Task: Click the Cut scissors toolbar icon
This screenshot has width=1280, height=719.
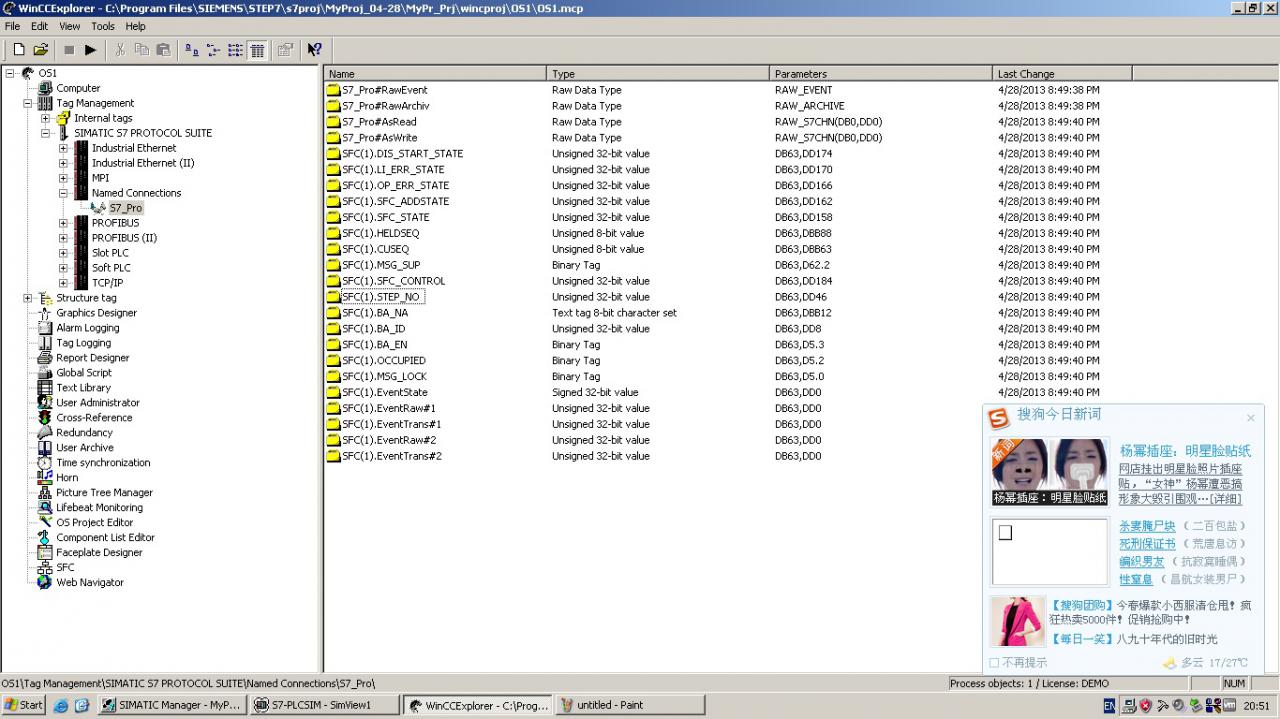Action: [120, 50]
